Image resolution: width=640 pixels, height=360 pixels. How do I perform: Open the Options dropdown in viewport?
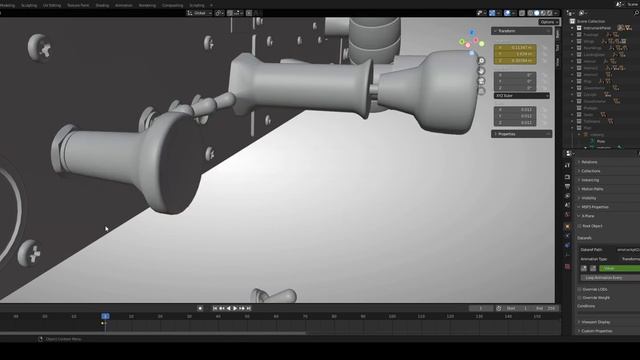coord(549,22)
